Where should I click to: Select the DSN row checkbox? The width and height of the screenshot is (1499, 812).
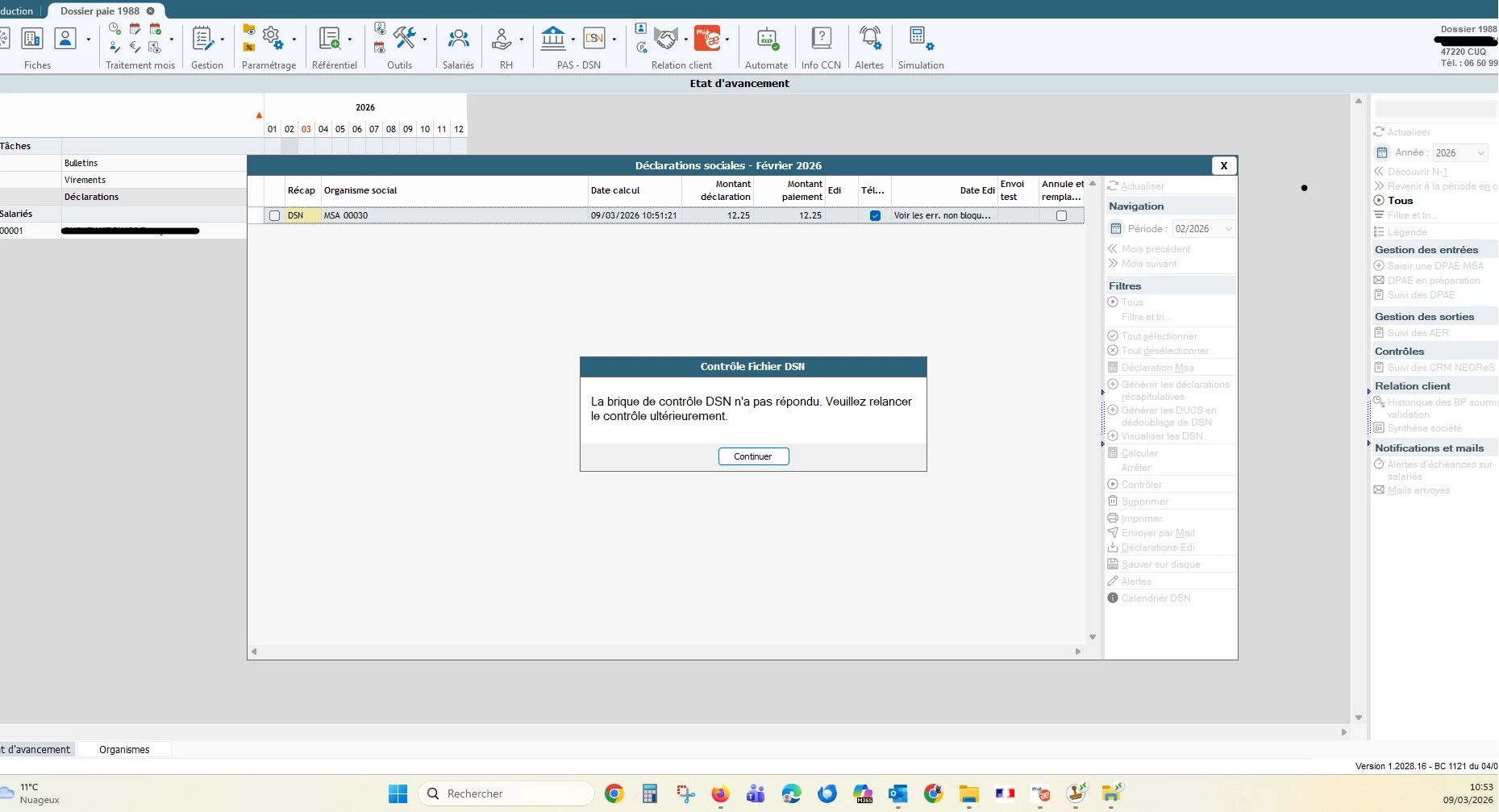click(x=274, y=216)
